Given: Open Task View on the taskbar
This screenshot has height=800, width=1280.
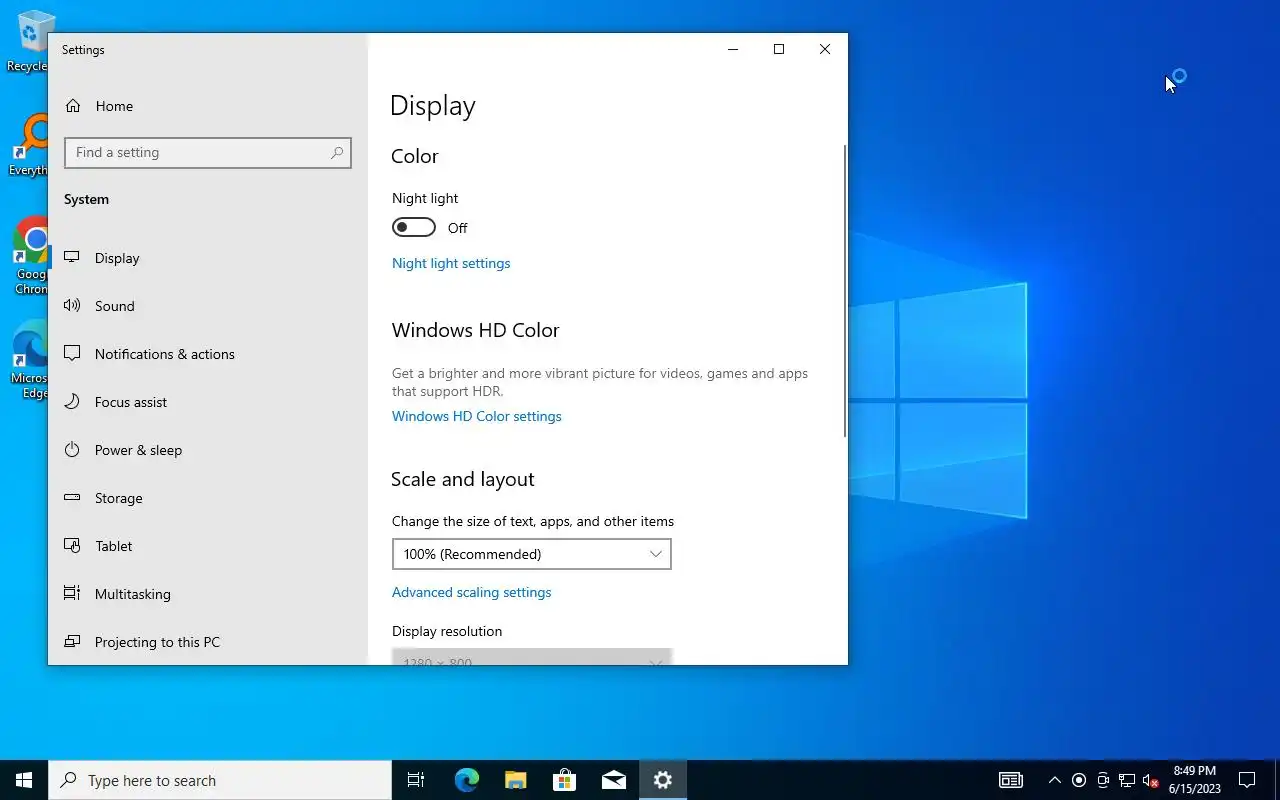Looking at the screenshot, I should [x=416, y=780].
